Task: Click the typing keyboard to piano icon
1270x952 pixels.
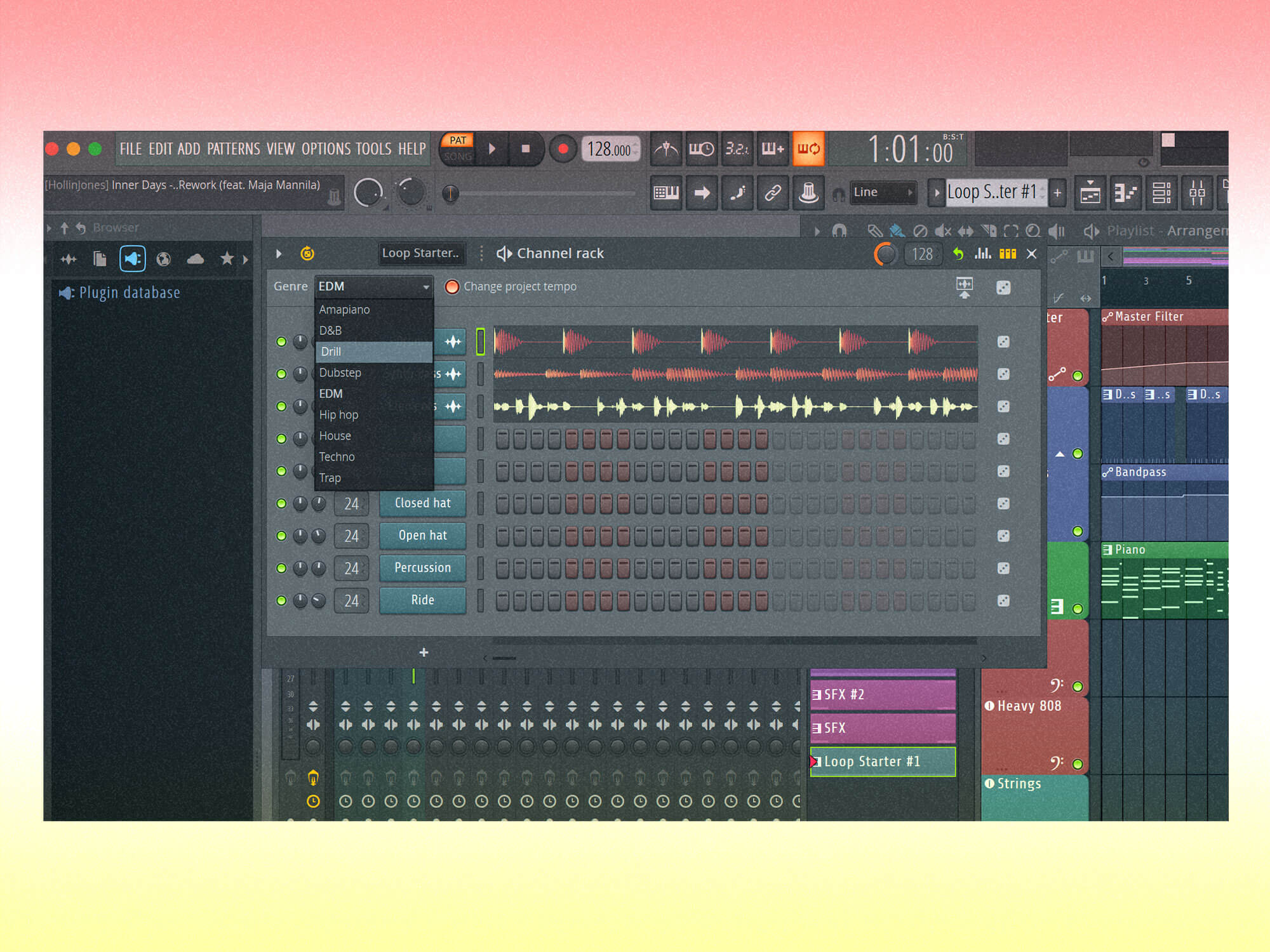Action: [x=665, y=192]
